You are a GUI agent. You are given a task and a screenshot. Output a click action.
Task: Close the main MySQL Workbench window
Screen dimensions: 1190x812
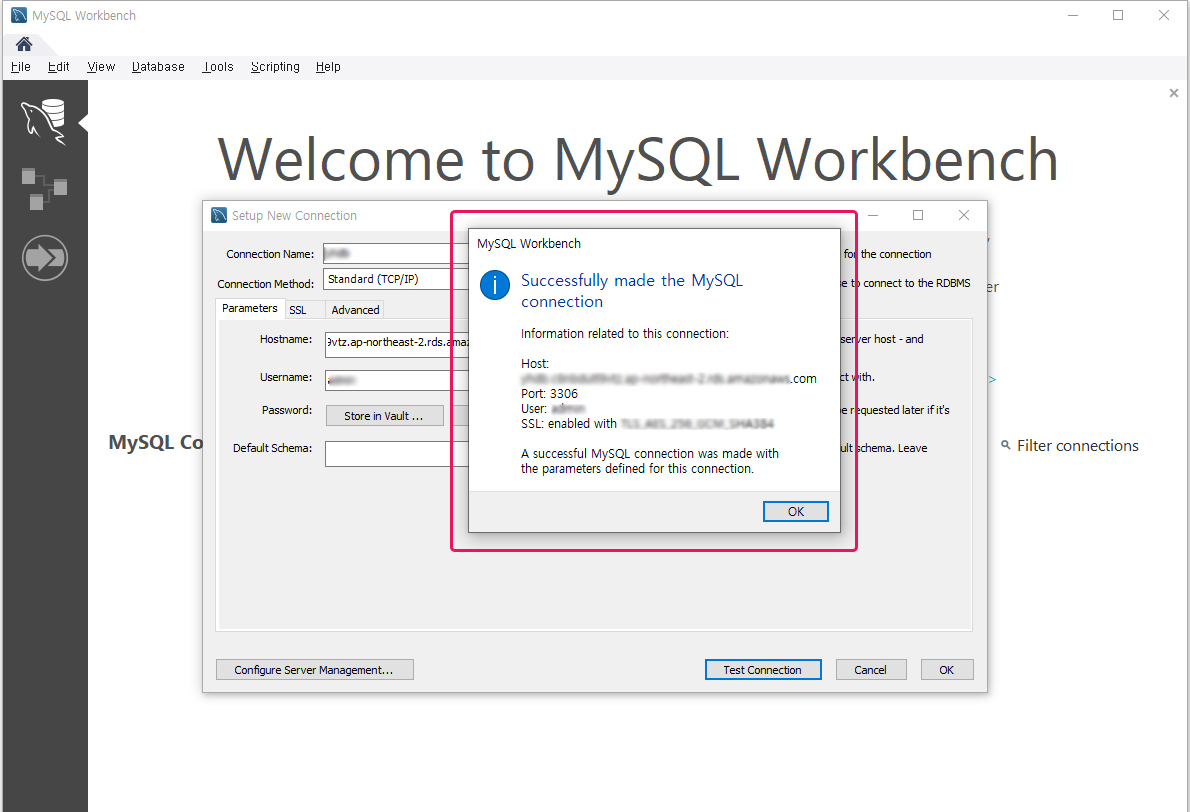(x=1163, y=15)
